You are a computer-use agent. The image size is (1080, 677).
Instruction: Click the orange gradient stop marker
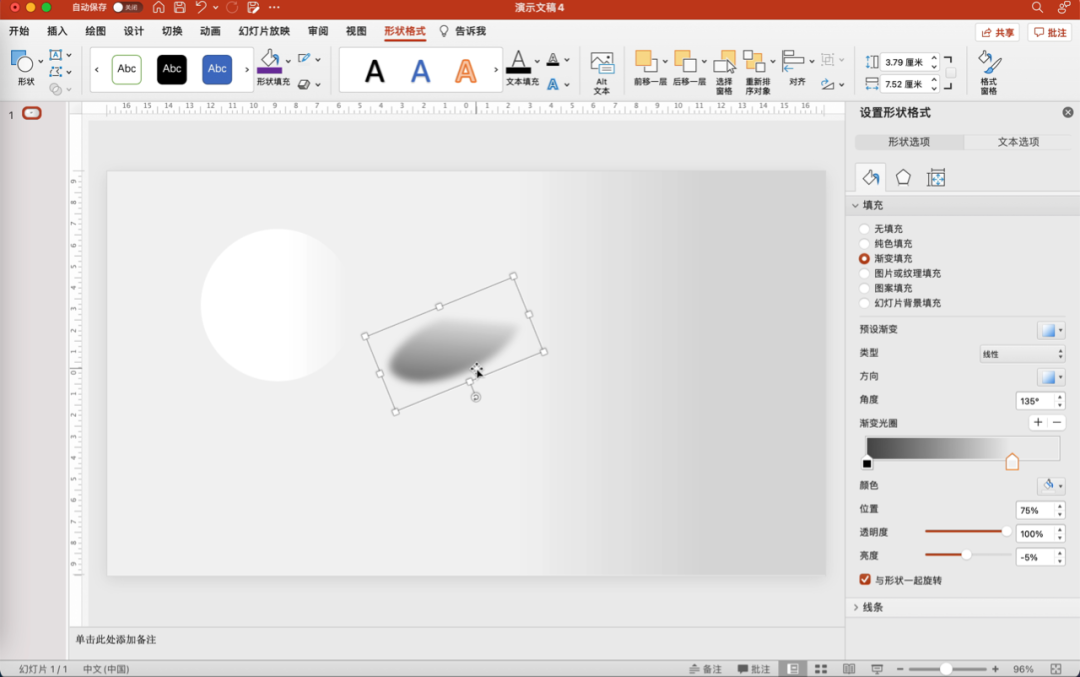tap(1012, 461)
